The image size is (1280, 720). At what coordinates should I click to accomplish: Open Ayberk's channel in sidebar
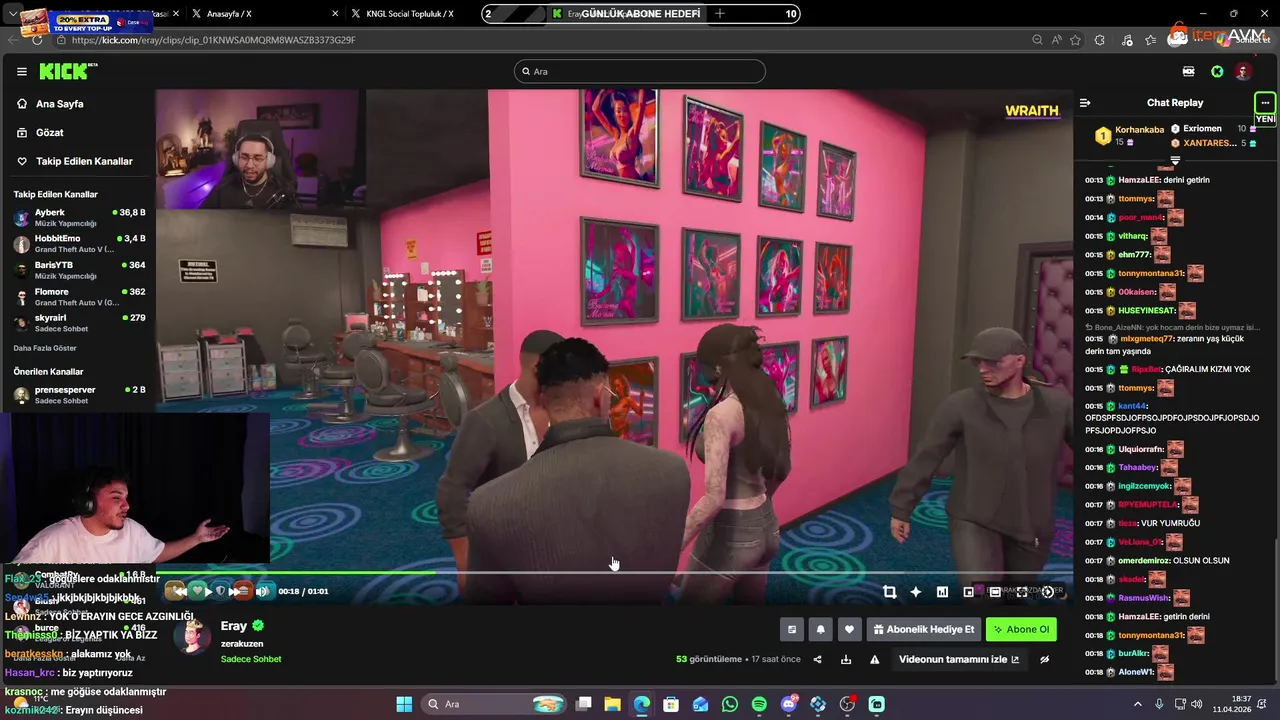tap(78, 218)
